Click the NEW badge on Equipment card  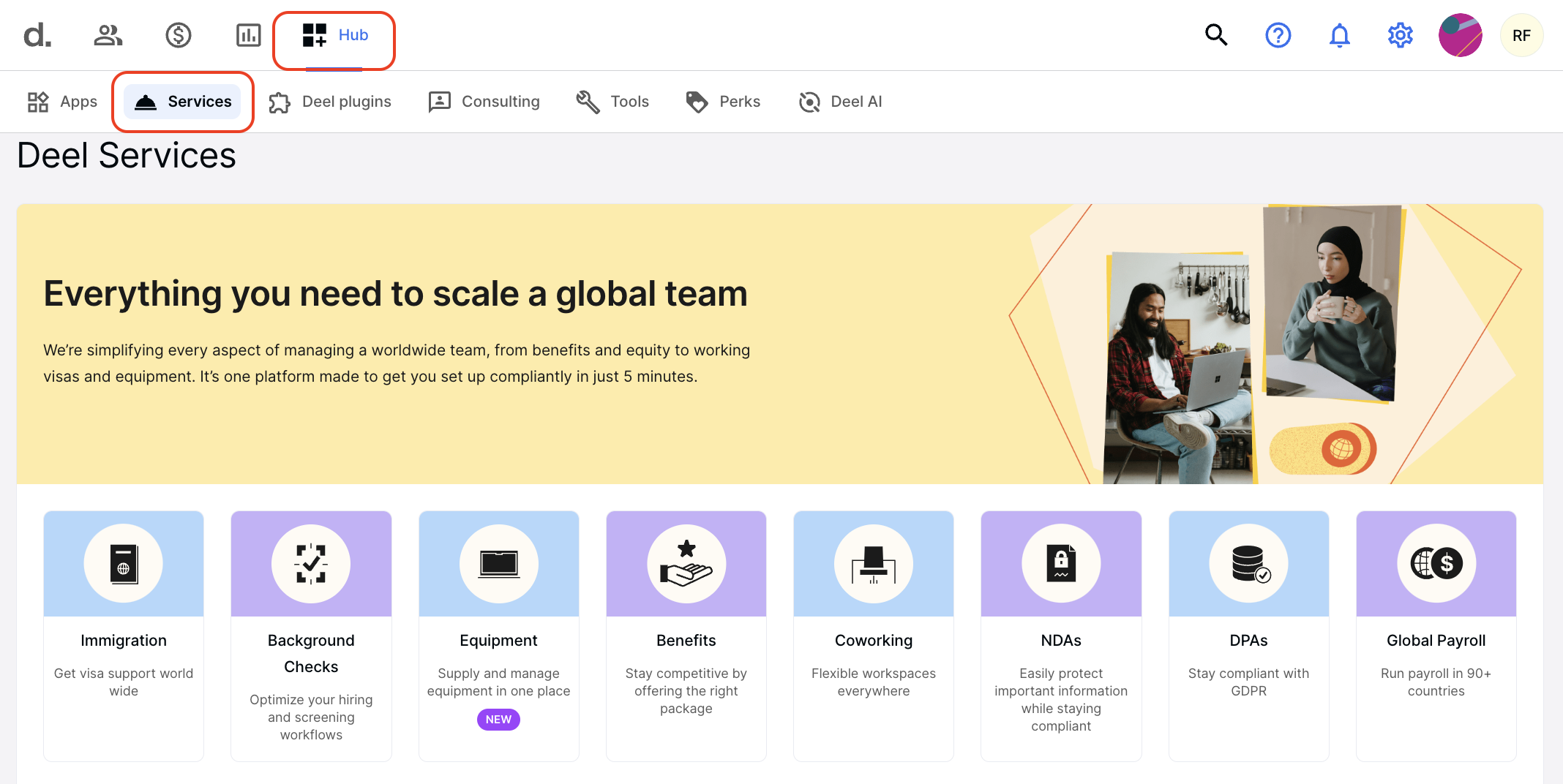(x=499, y=720)
